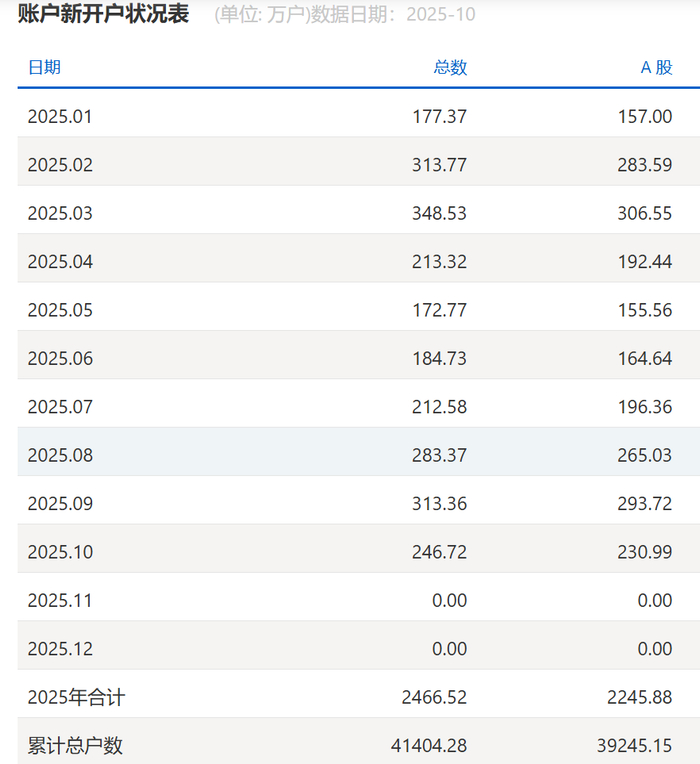The width and height of the screenshot is (700, 764).
Task: Click the A 股 column header
Action: click(656, 68)
